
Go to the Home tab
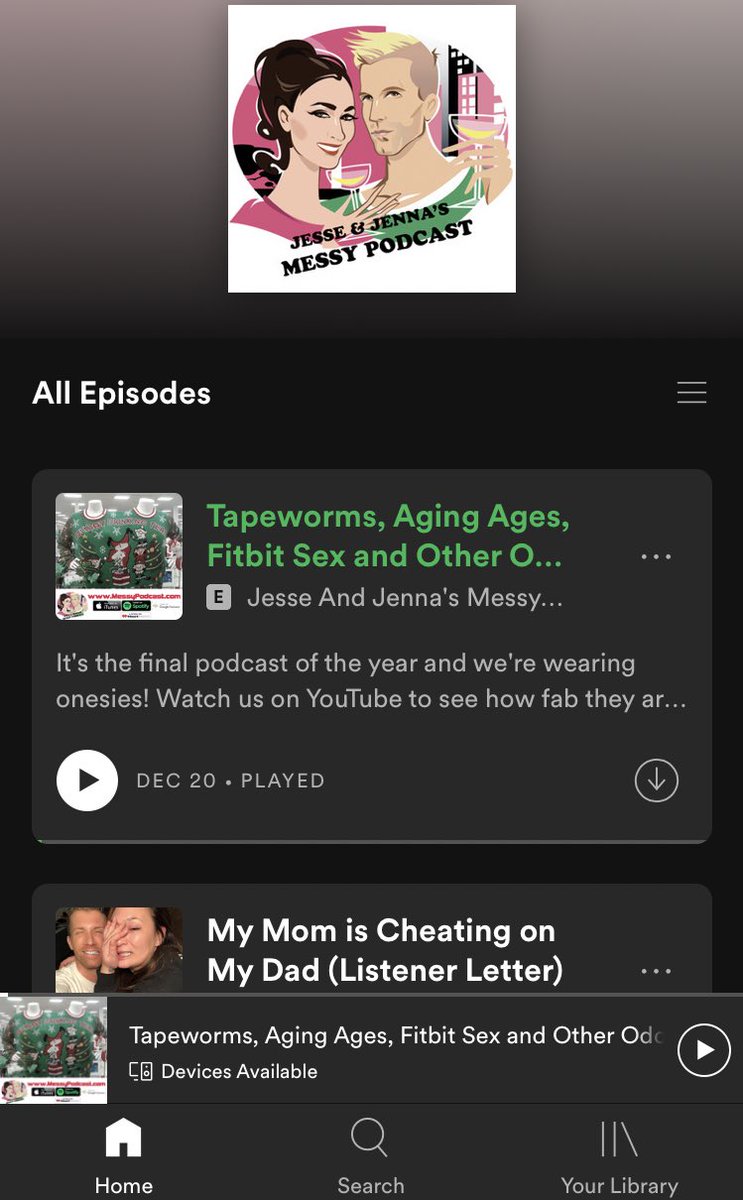click(124, 1156)
